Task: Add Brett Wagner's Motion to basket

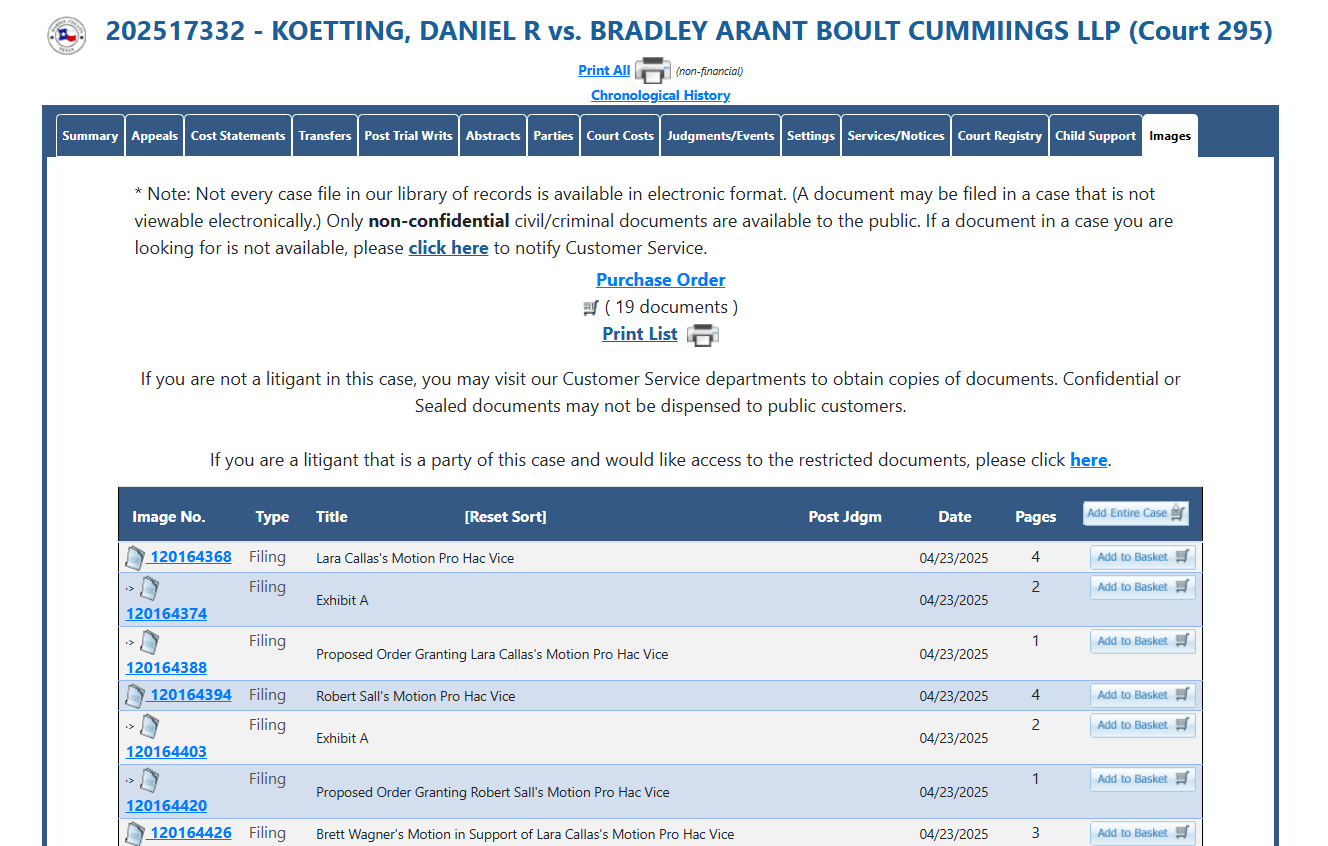Action: (x=1143, y=833)
